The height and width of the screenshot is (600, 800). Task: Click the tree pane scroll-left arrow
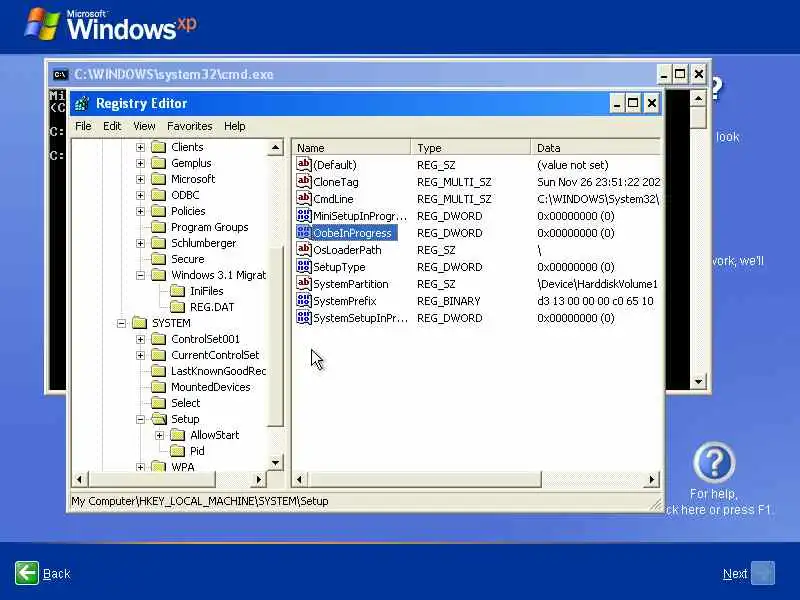point(79,479)
